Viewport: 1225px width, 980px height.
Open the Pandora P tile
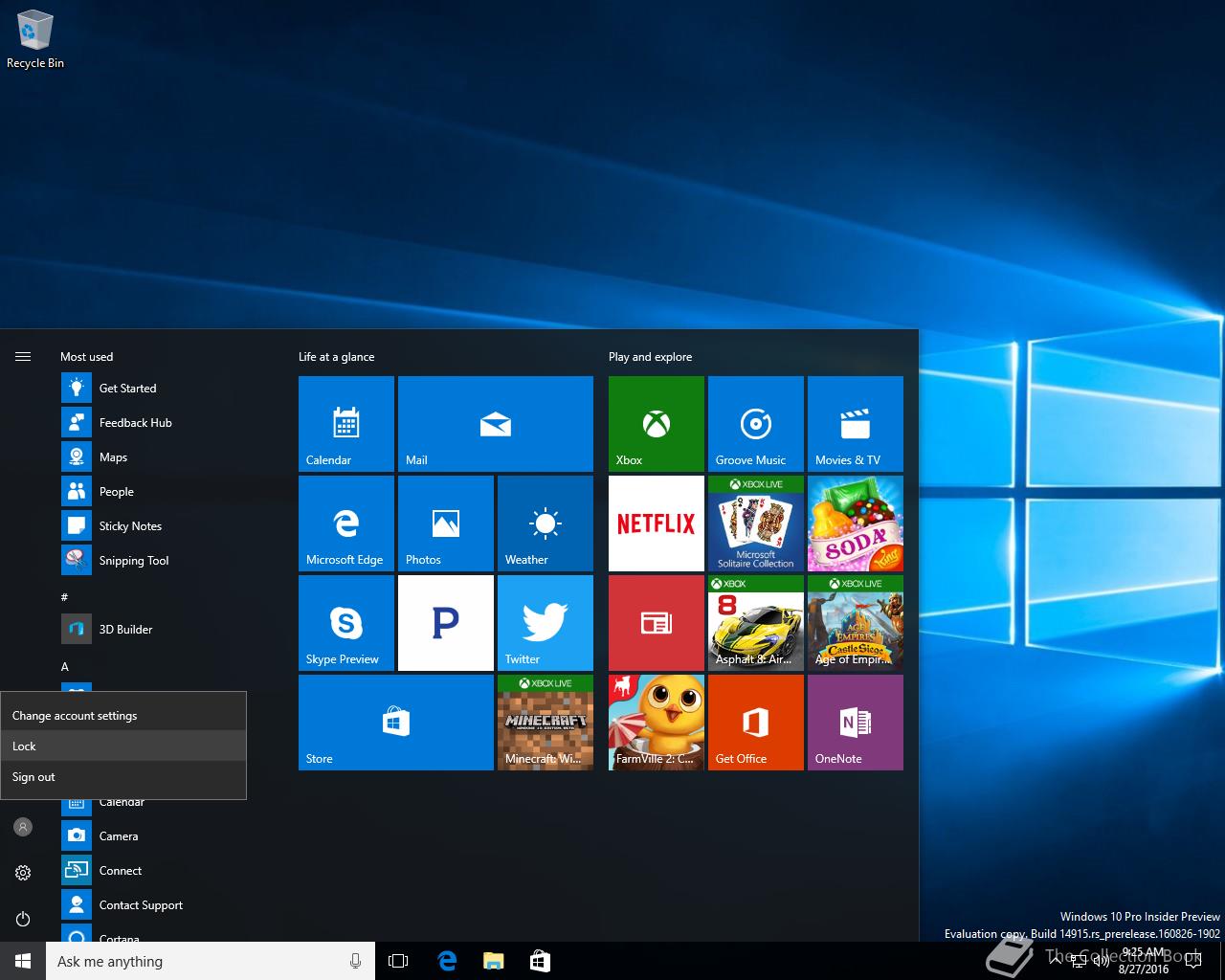446,623
